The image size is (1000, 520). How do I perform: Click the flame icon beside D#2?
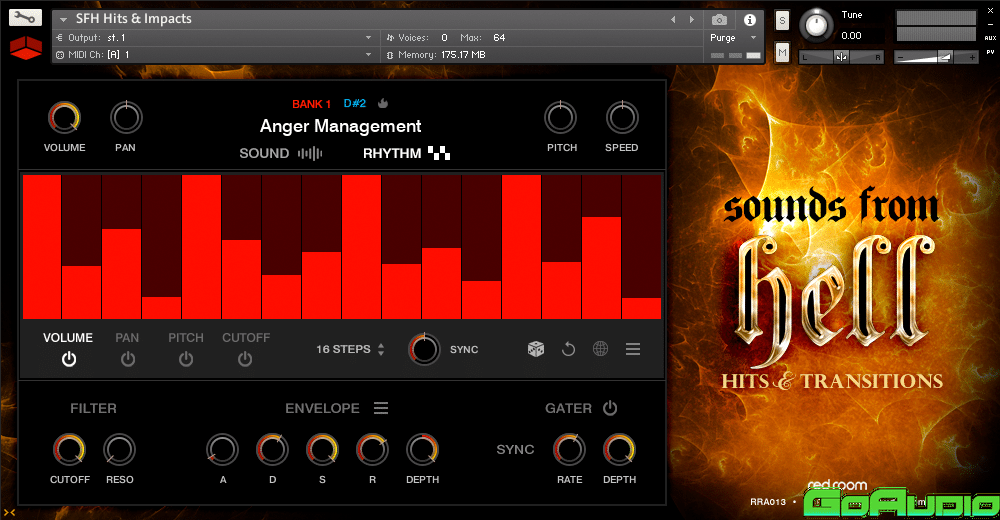click(x=383, y=103)
